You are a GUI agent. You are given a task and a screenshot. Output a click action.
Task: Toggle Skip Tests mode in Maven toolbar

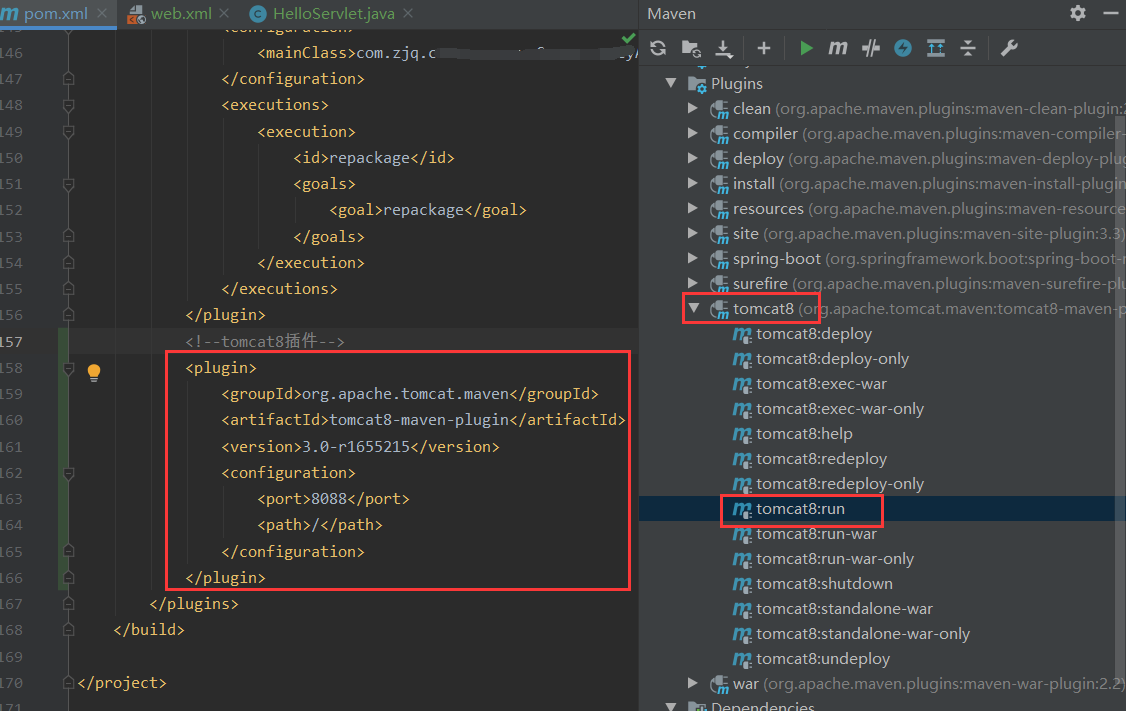click(871, 48)
